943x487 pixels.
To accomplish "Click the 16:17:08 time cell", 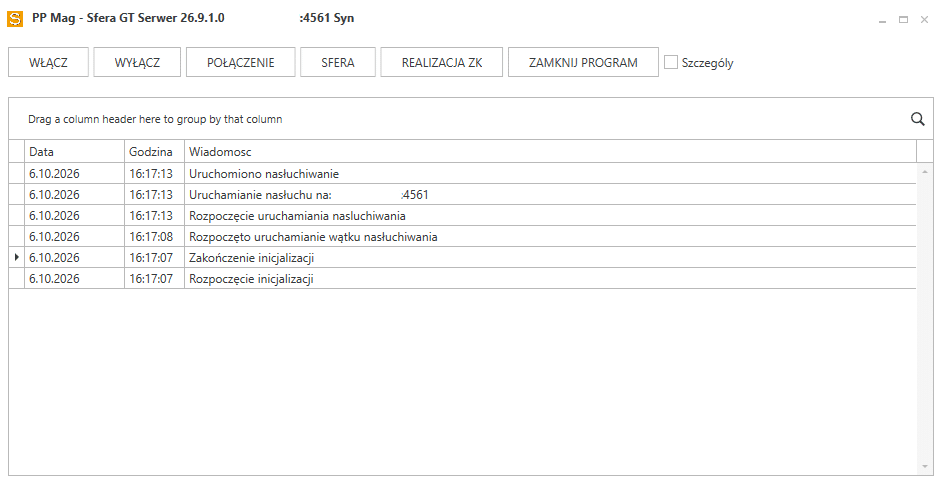I will 155,237.
